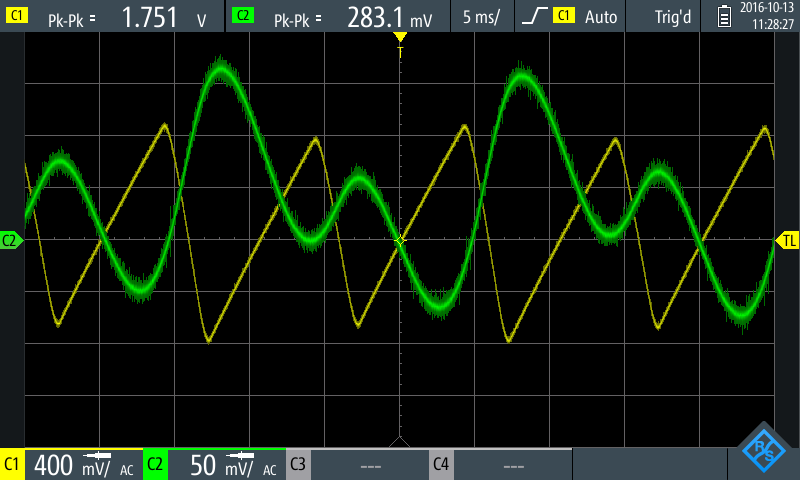Click the trigger position marker at top
This screenshot has height=480, width=800.
pos(400,38)
